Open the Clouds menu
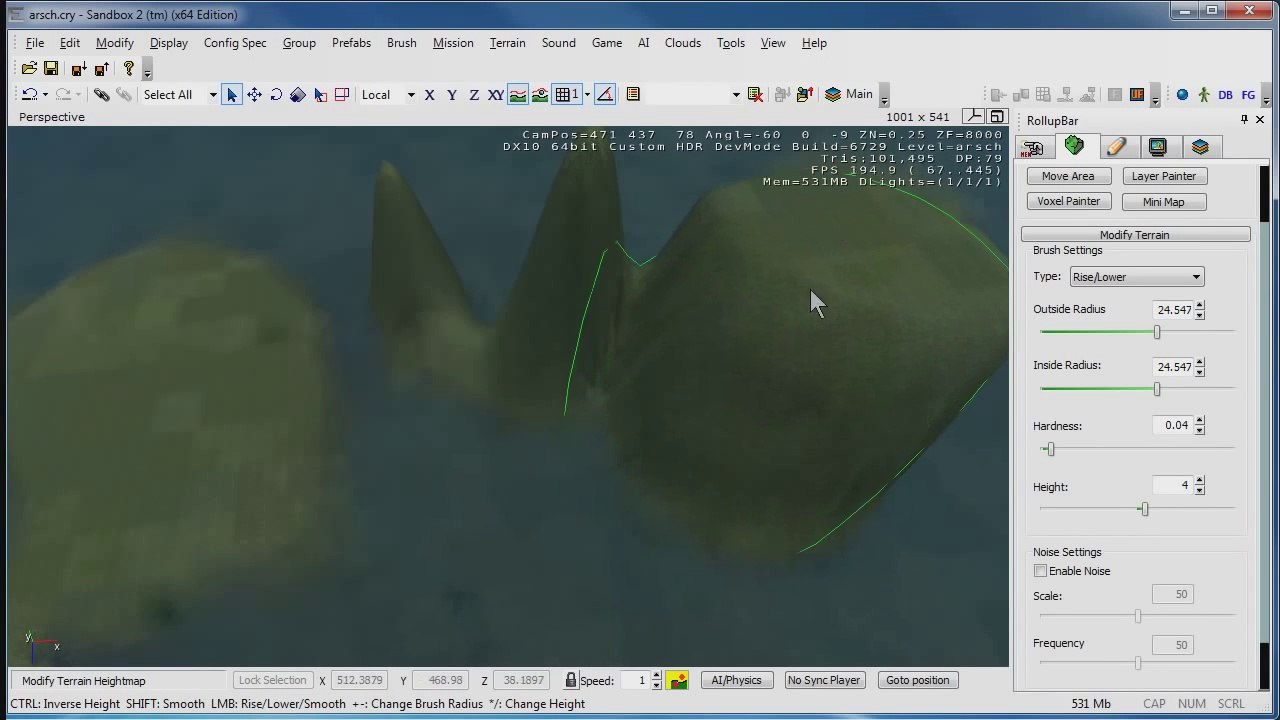 pyautogui.click(x=683, y=43)
